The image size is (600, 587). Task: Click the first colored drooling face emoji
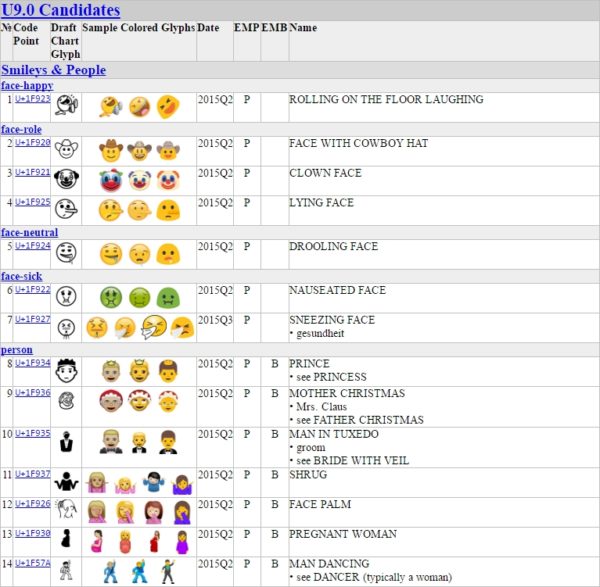coord(111,254)
